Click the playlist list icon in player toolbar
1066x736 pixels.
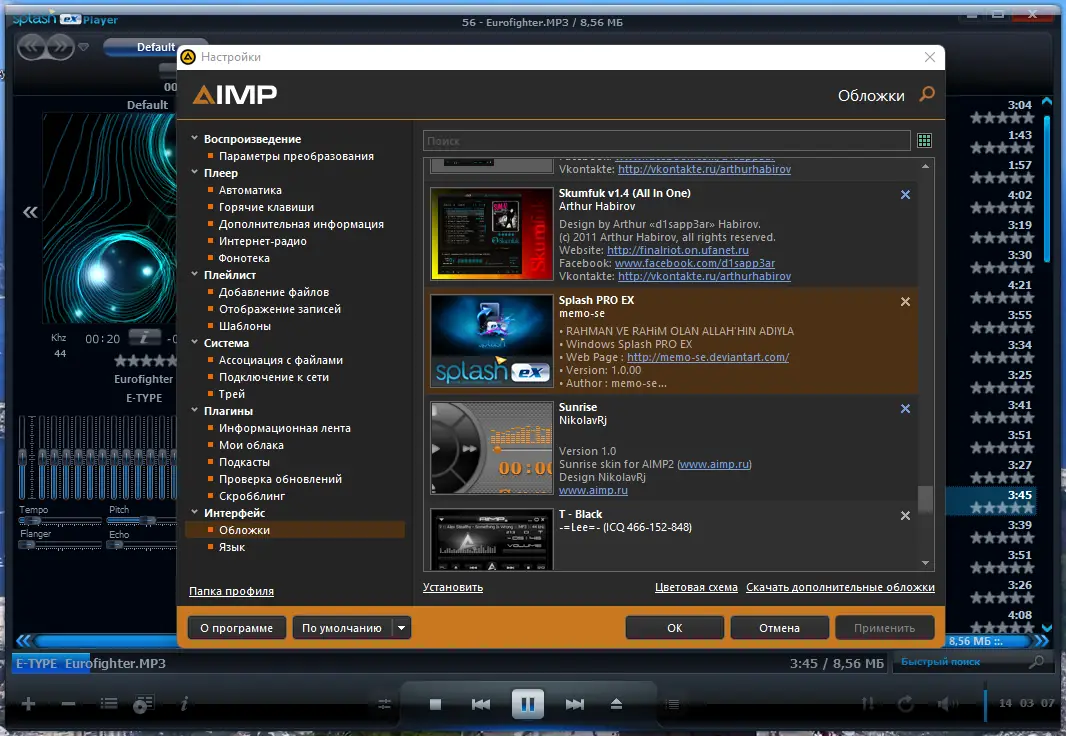(x=109, y=703)
